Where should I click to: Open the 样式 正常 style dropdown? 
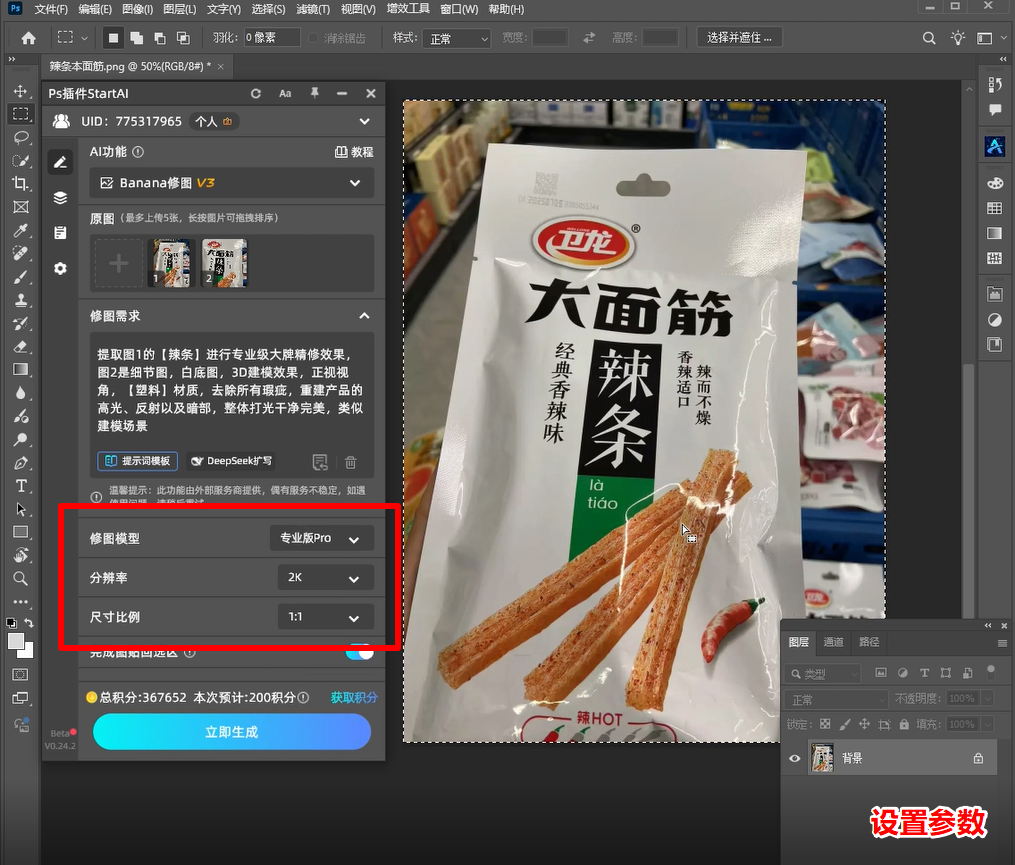pos(457,39)
